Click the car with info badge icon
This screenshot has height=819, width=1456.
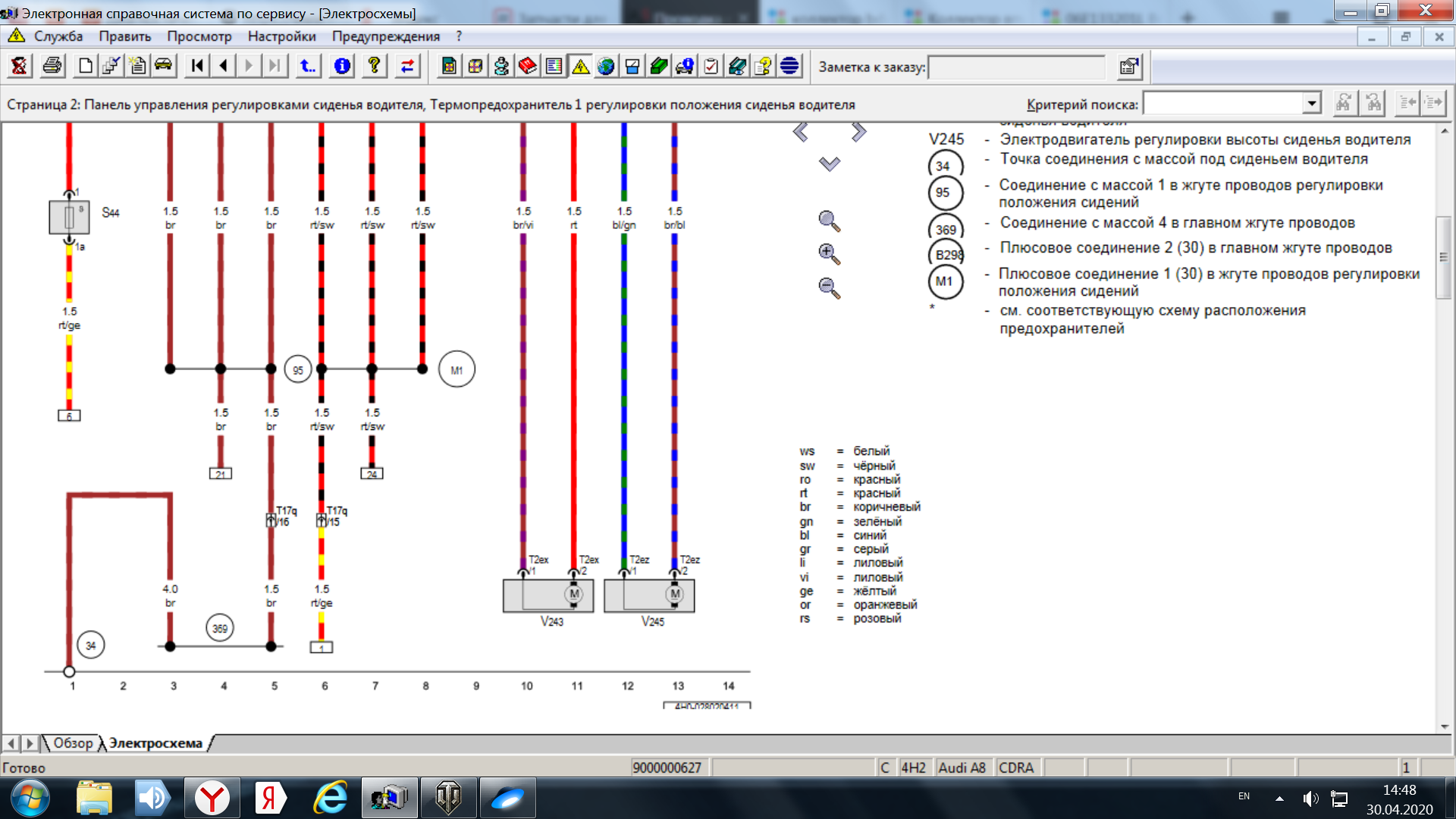tap(685, 67)
